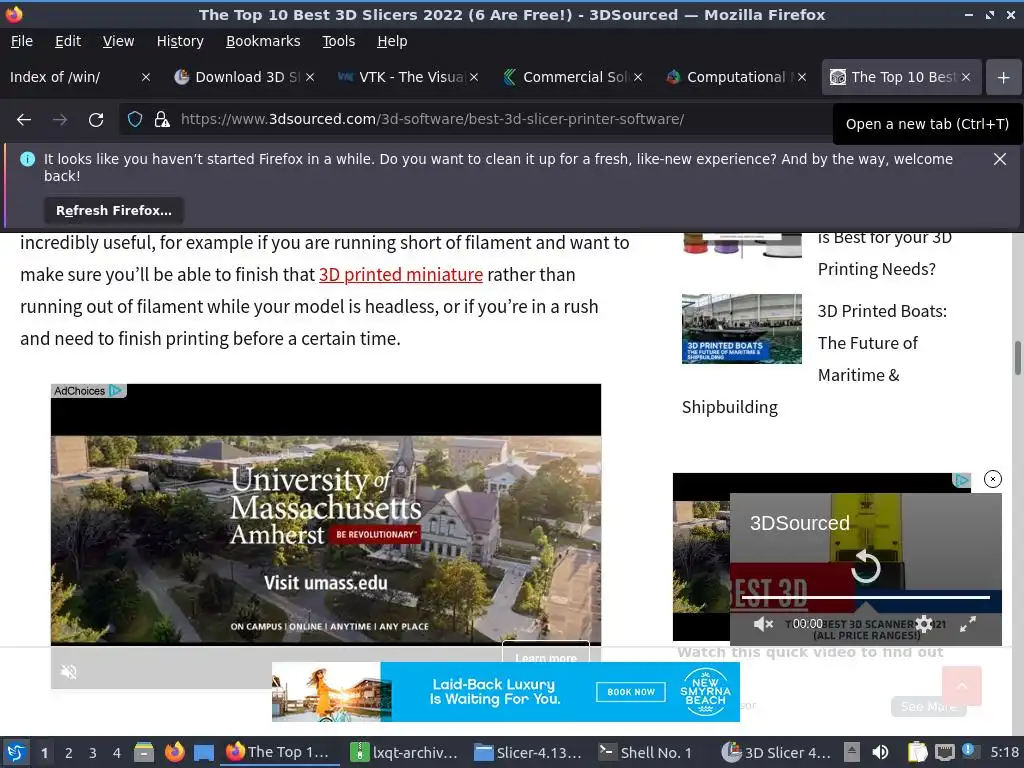Screen dimensions: 1024x768
Task: Click the See More button
Action: (x=928, y=707)
